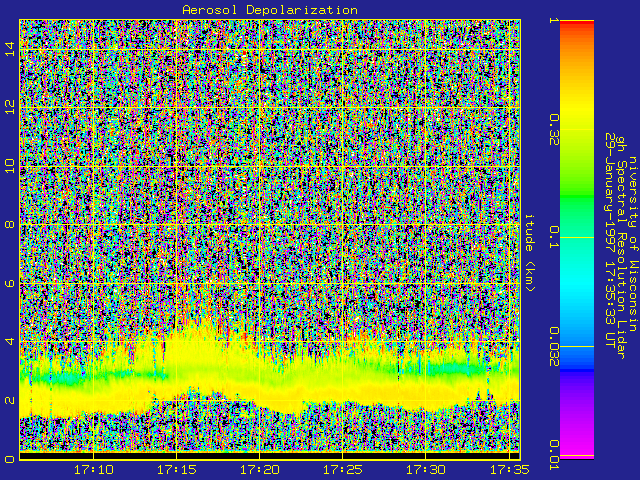The height and width of the screenshot is (480, 640).
Task: Click the 17:35 time axis label
Action: coord(509,470)
